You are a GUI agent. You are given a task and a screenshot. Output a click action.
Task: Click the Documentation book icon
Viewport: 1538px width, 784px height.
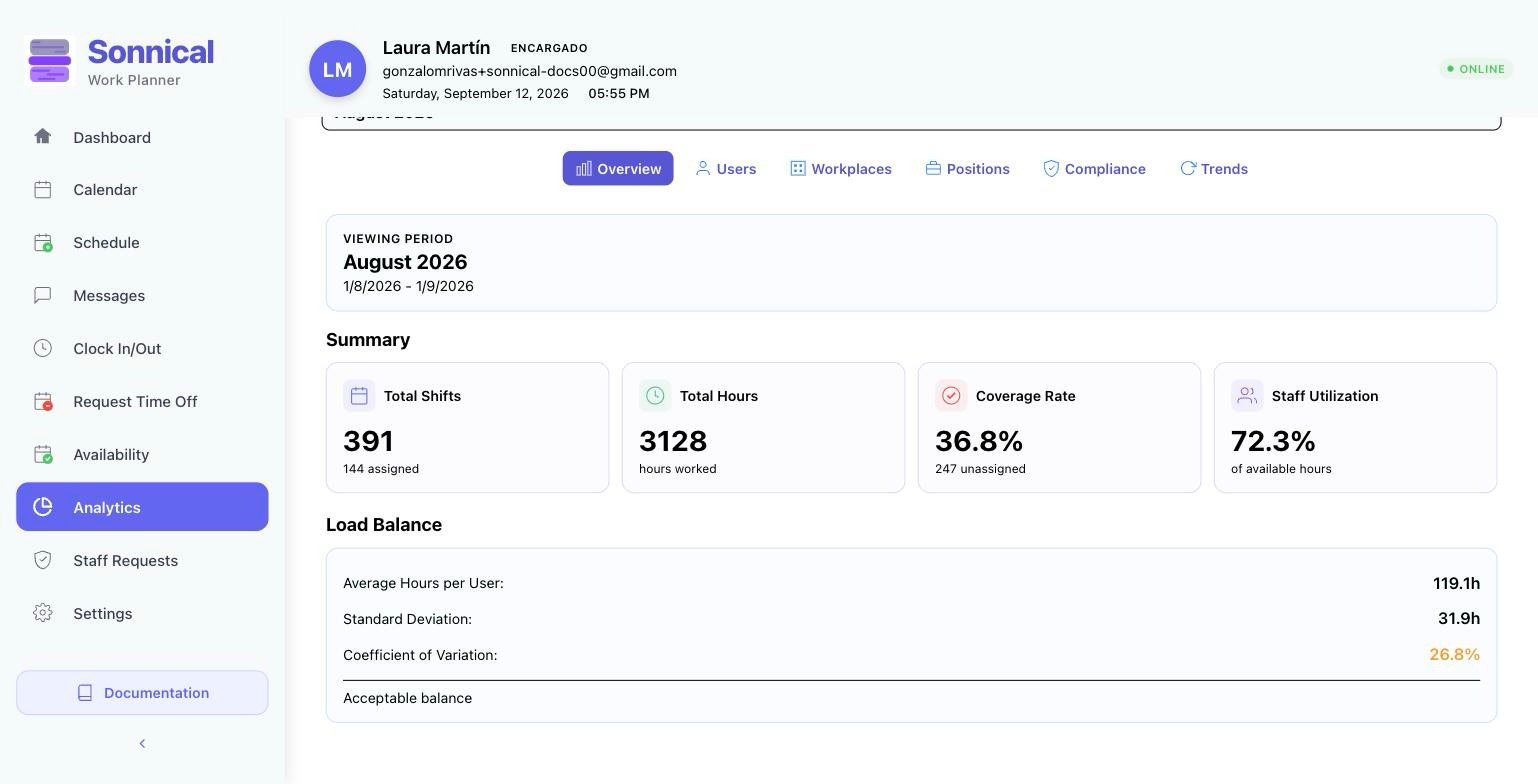[x=85, y=693]
